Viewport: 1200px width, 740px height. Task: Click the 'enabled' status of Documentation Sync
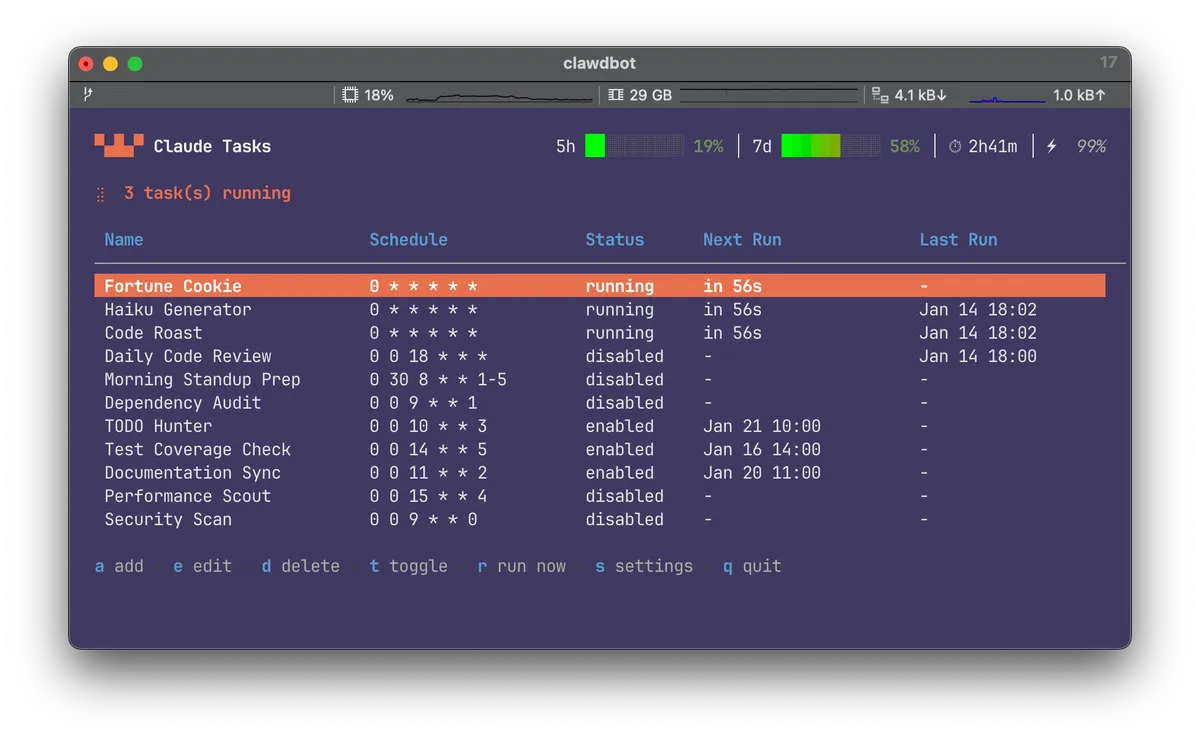pyautogui.click(x=619, y=473)
